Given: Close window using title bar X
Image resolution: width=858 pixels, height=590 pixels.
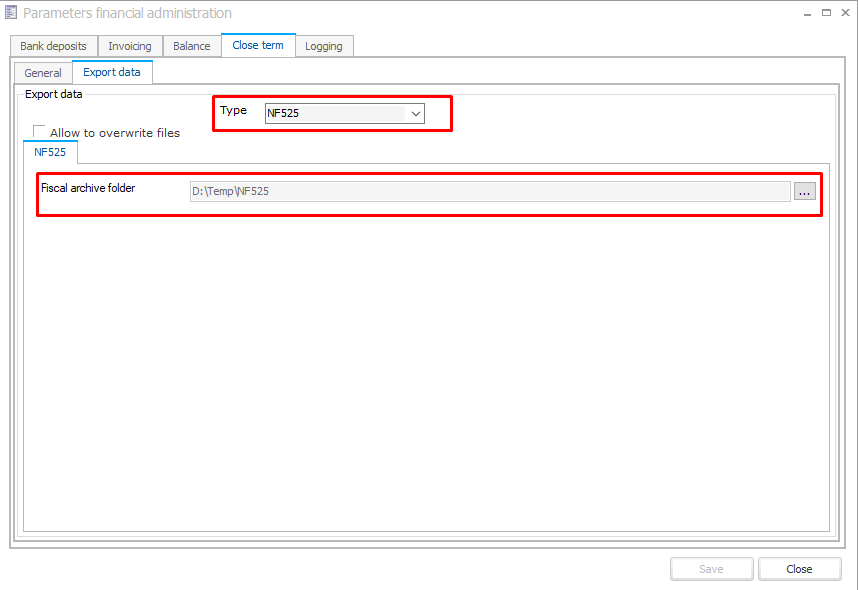Looking at the screenshot, I should [845, 13].
